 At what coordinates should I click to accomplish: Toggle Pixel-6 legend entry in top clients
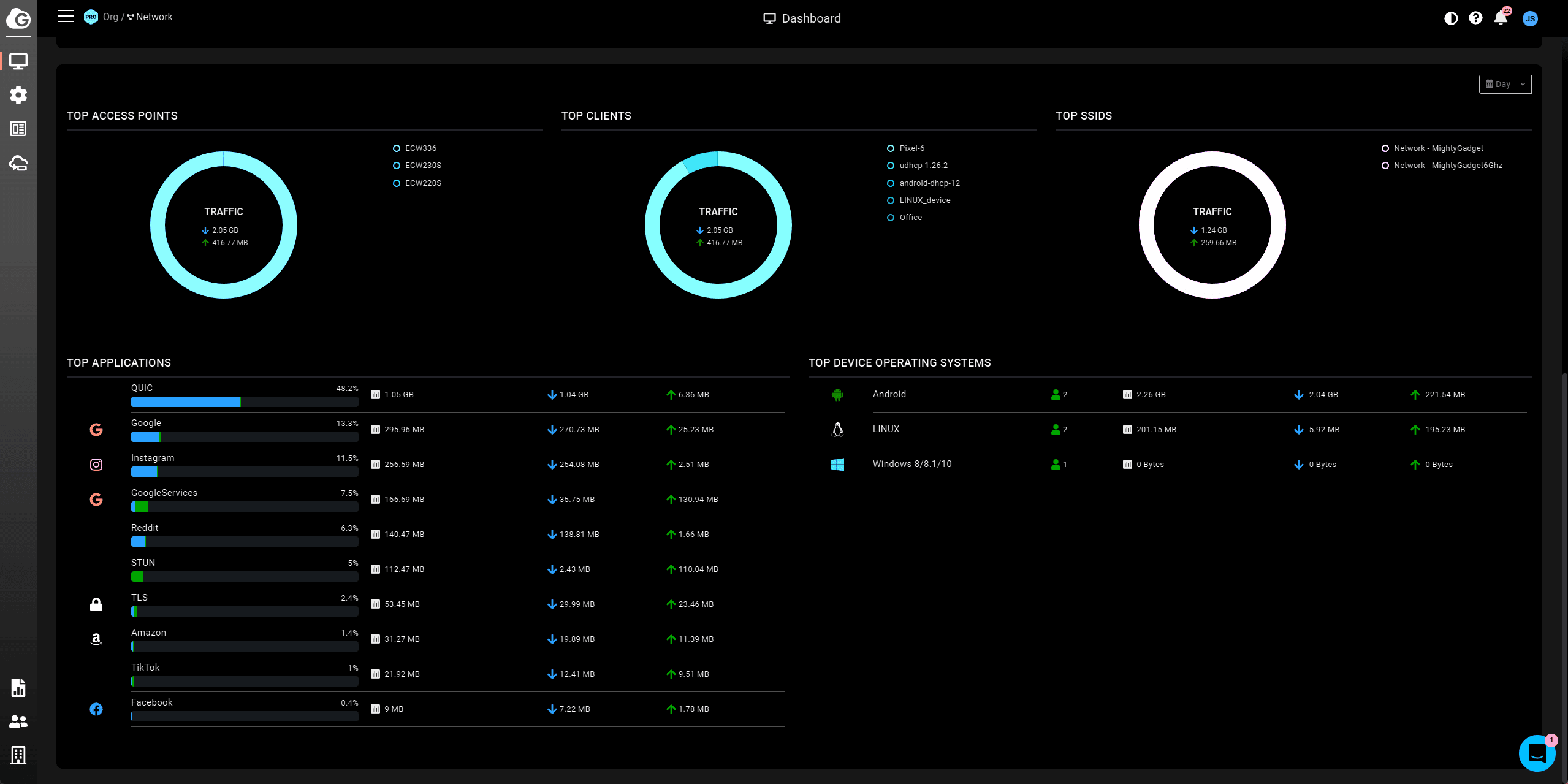click(x=911, y=148)
